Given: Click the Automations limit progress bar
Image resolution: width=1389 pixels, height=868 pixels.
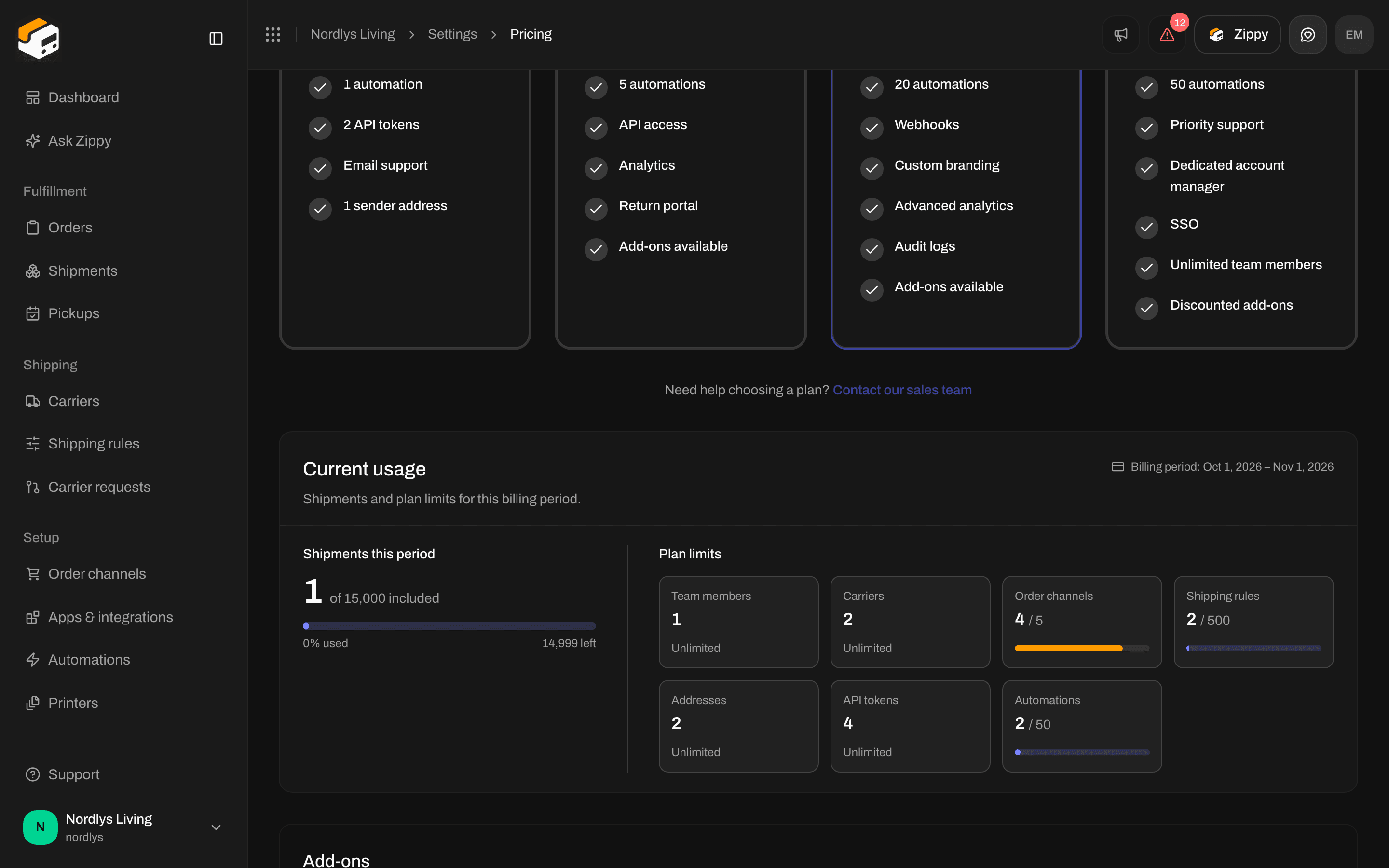Looking at the screenshot, I should 1082,752.
